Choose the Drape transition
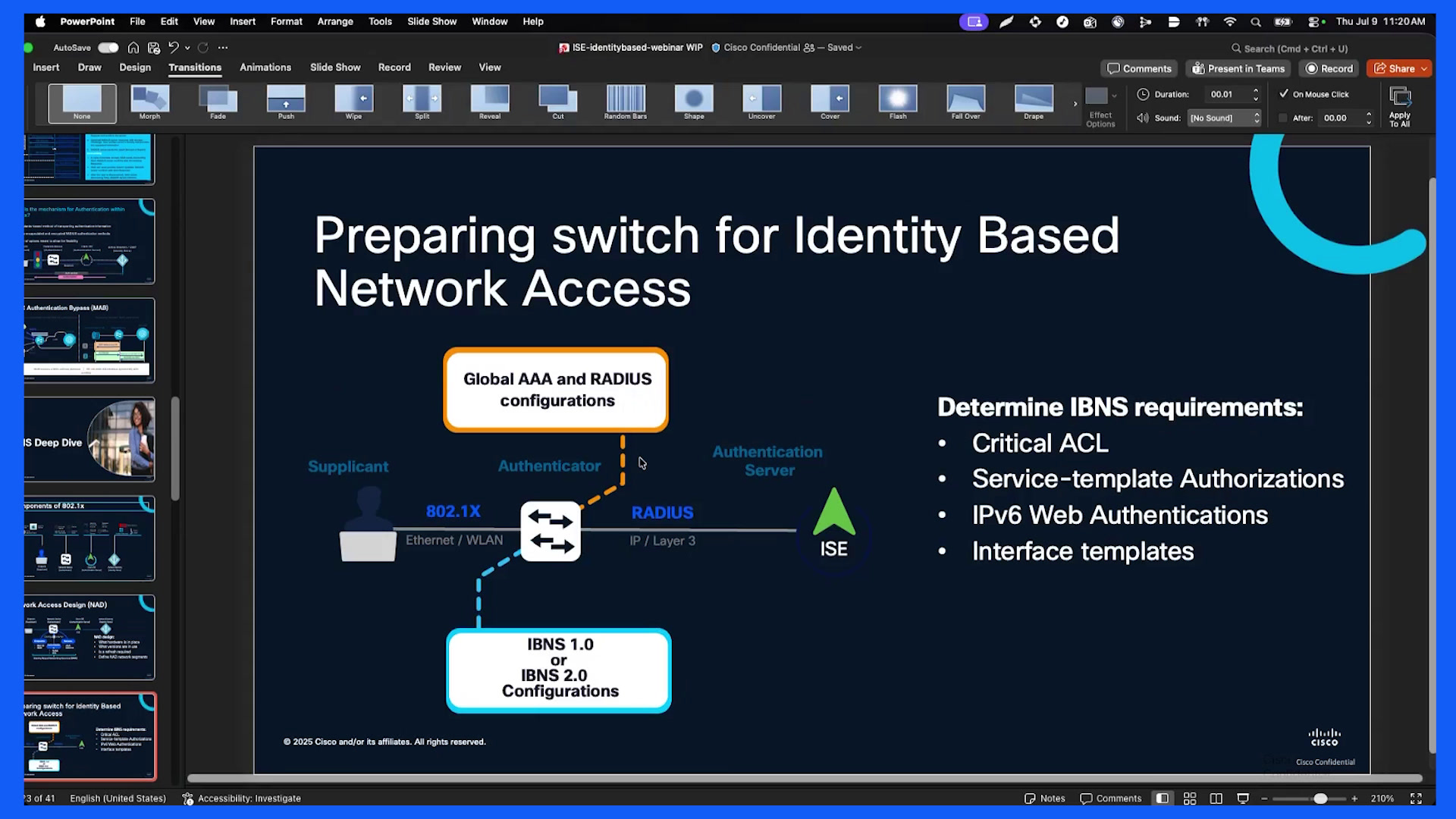This screenshot has width=1456, height=819. [1034, 102]
